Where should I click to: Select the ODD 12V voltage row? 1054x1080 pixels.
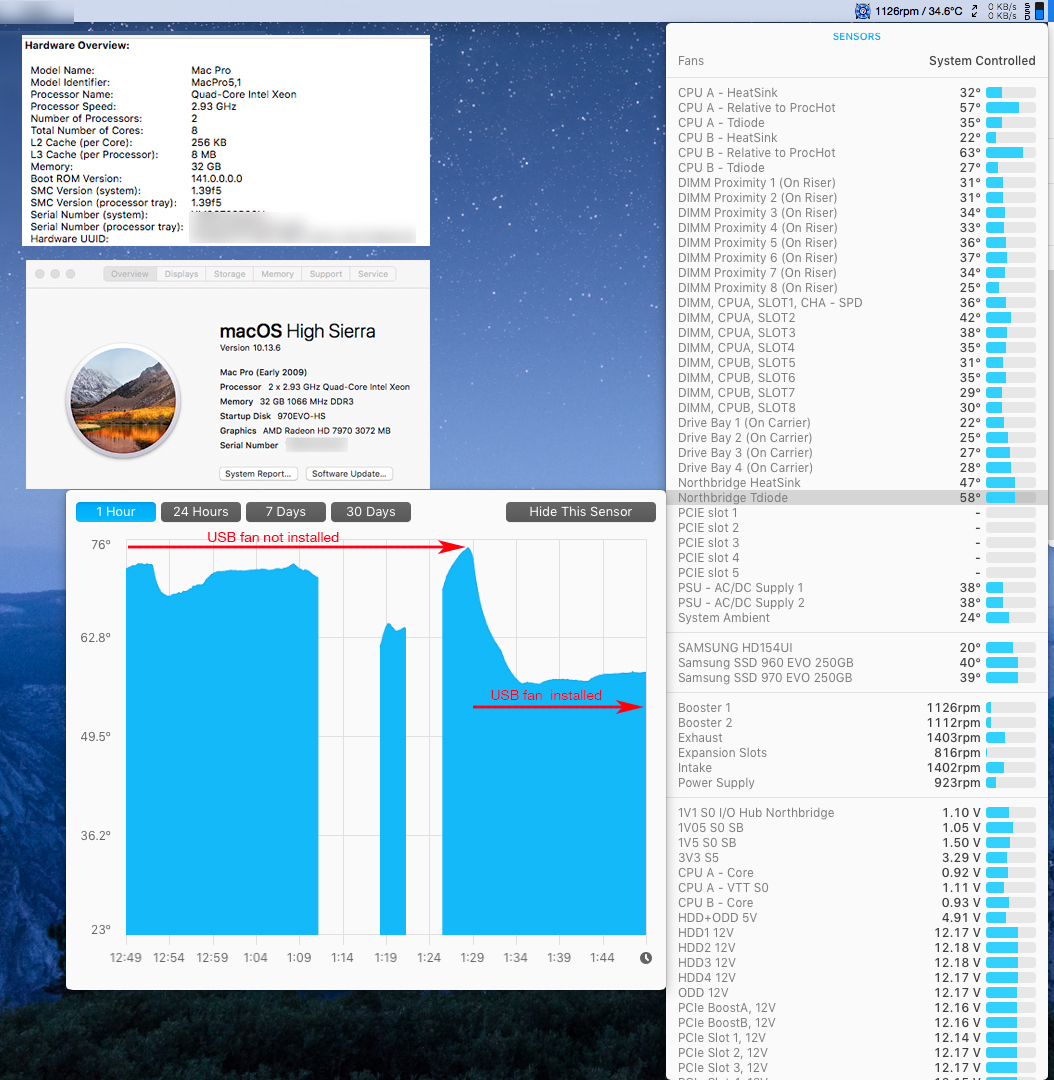856,993
